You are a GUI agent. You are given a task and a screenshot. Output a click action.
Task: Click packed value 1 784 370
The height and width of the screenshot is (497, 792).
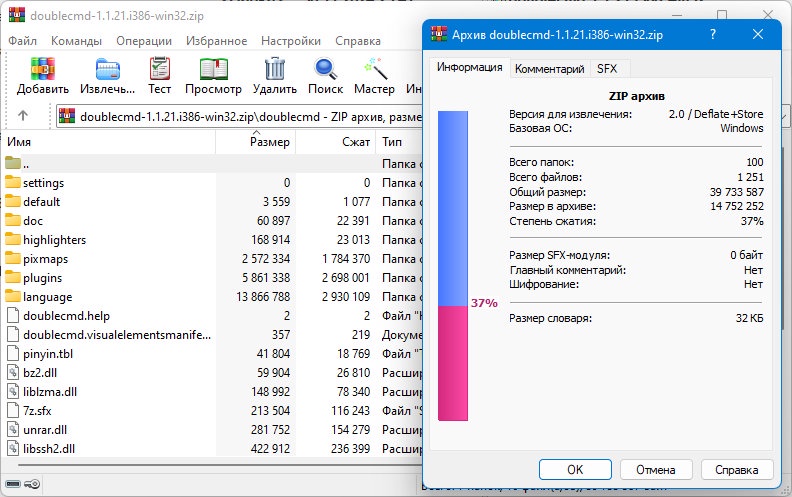[346, 259]
